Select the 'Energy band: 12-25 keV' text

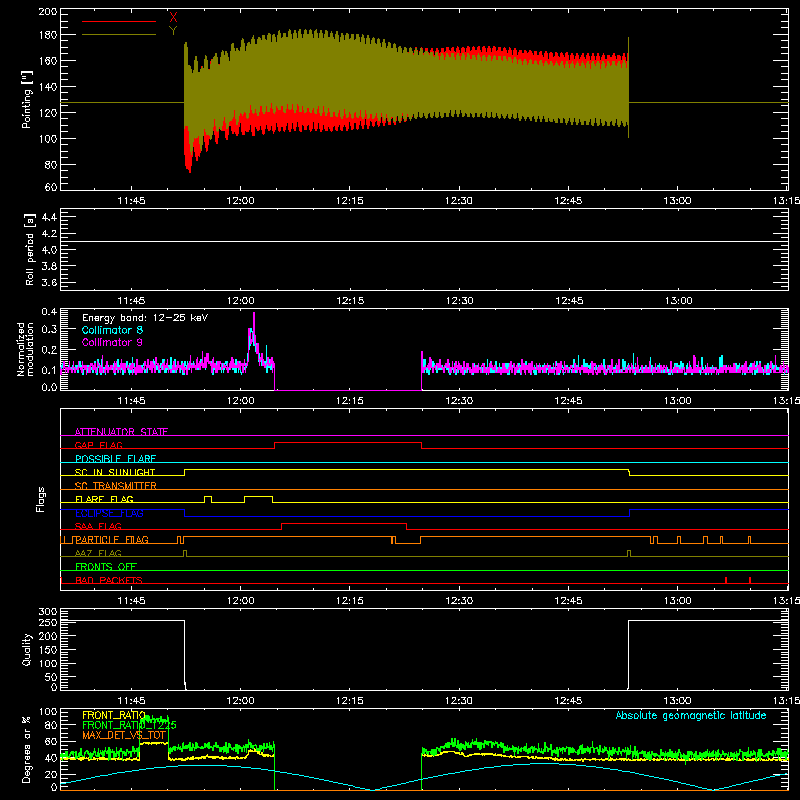coord(145,318)
